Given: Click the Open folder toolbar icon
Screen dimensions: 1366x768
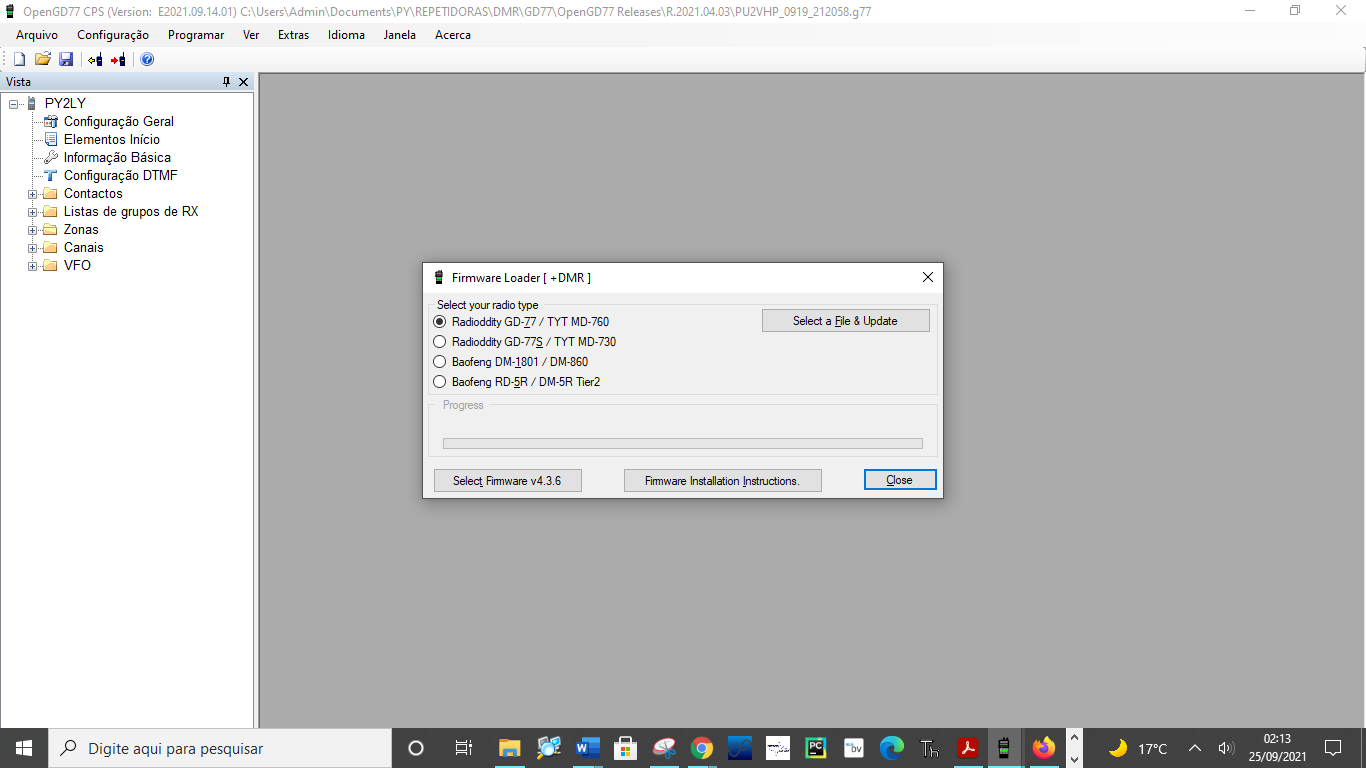Looking at the screenshot, I should (43, 60).
